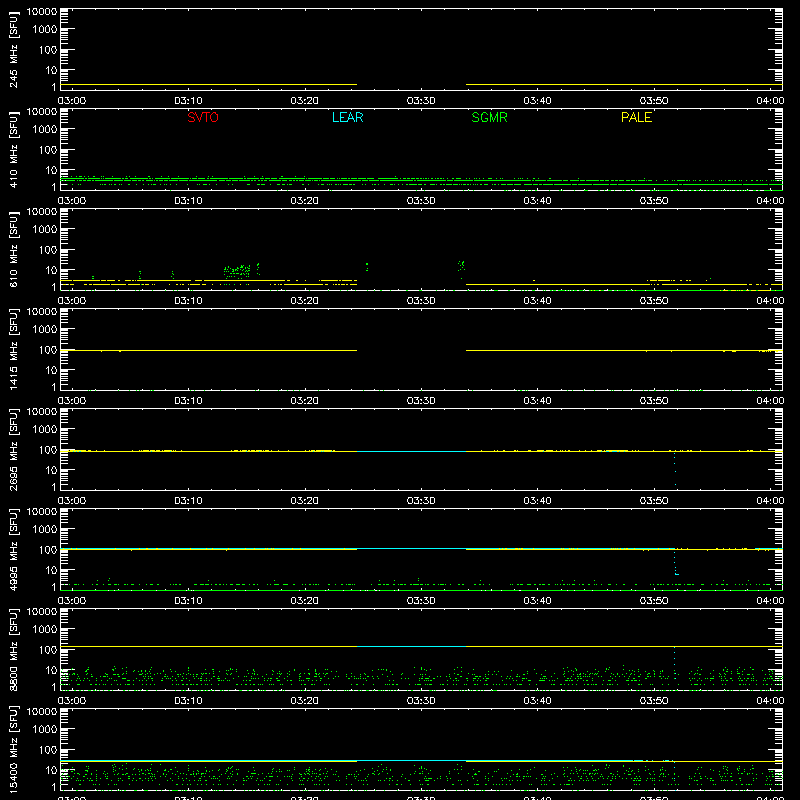Click cyan dropout spike in 2695 MHz panel
This screenshot has width=800, height=800.
point(675,468)
